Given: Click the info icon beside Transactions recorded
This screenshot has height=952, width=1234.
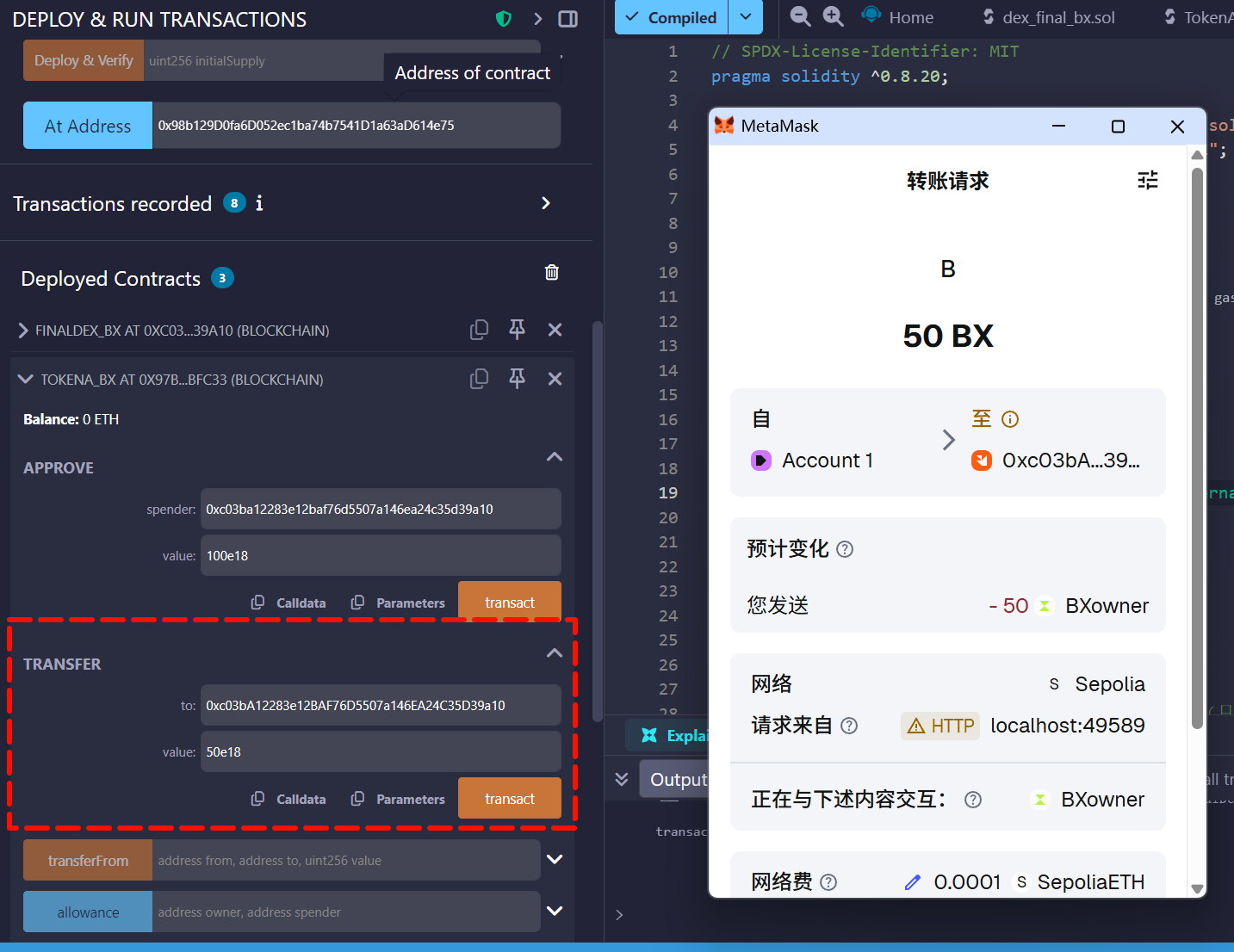Looking at the screenshot, I should tap(259, 203).
